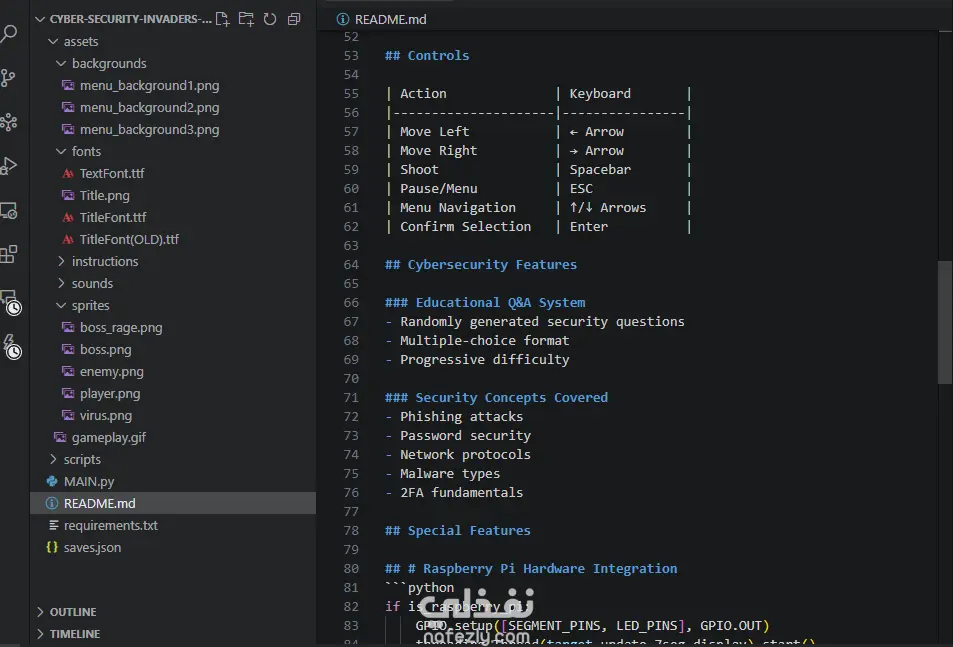Viewport: 953px width, 647px height.
Task: Click the 'Confirm Selection' table cell
Action: (x=466, y=226)
